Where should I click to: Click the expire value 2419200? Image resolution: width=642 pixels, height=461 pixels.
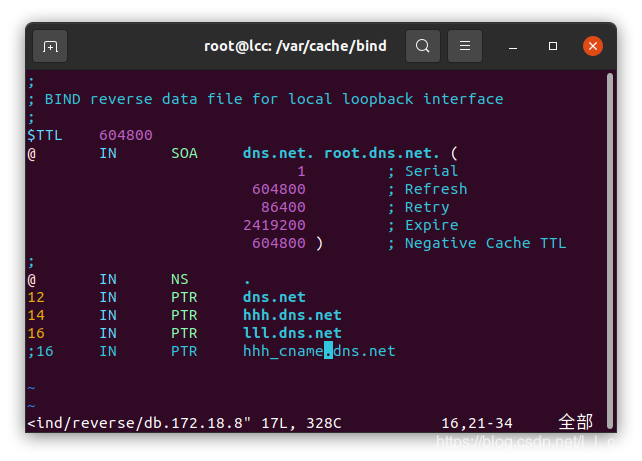[x=274, y=225]
